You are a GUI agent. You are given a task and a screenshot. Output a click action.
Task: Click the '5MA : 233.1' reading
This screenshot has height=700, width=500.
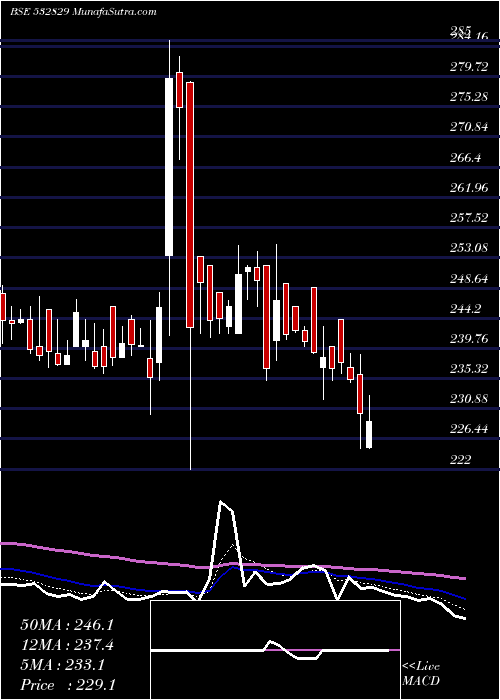click(63, 665)
